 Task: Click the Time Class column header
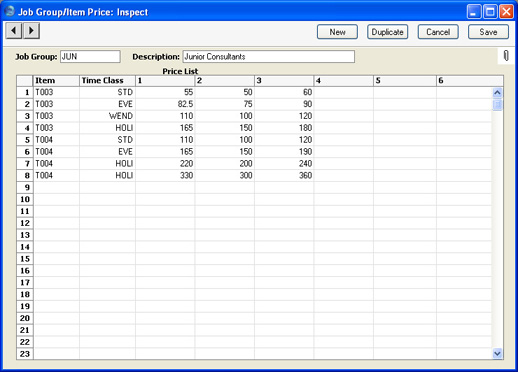(x=107, y=81)
